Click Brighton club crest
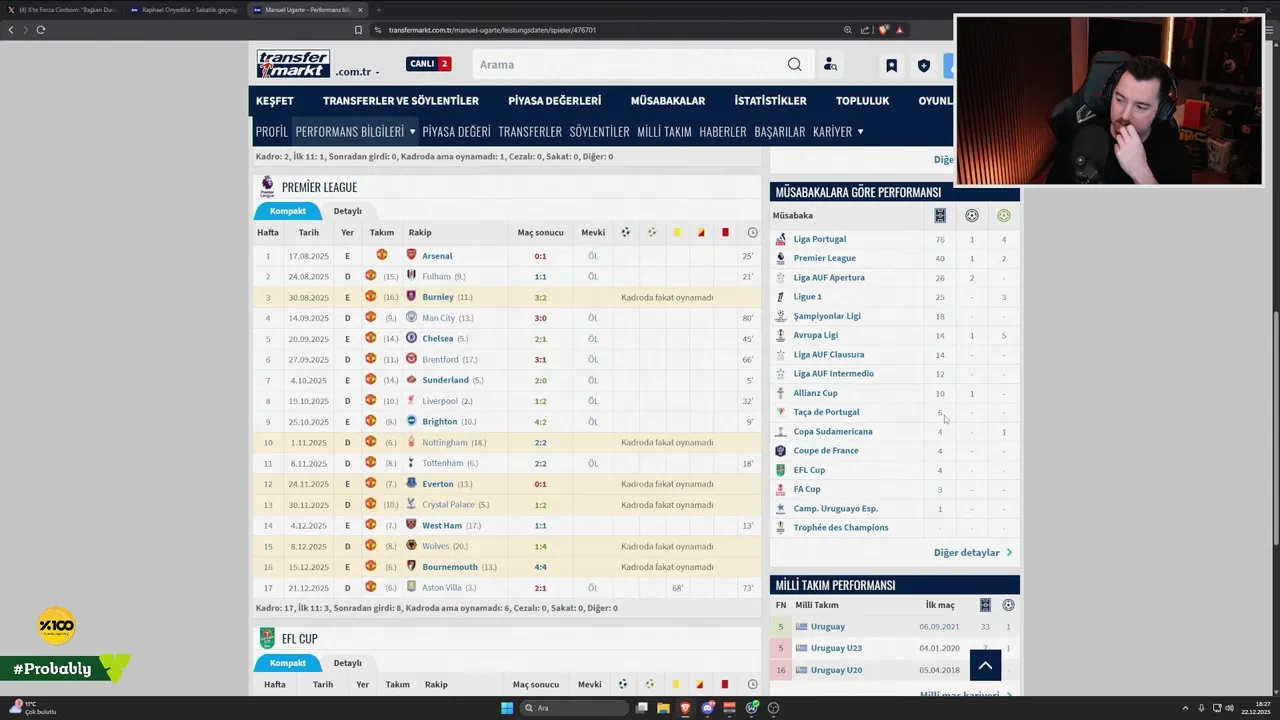 click(411, 421)
